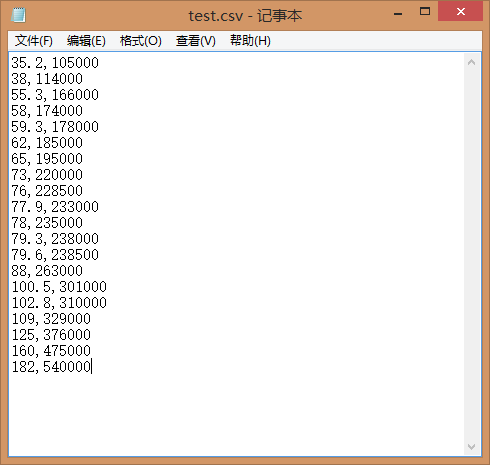
Task: Open the 编辑(E) menu
Action: [86, 41]
